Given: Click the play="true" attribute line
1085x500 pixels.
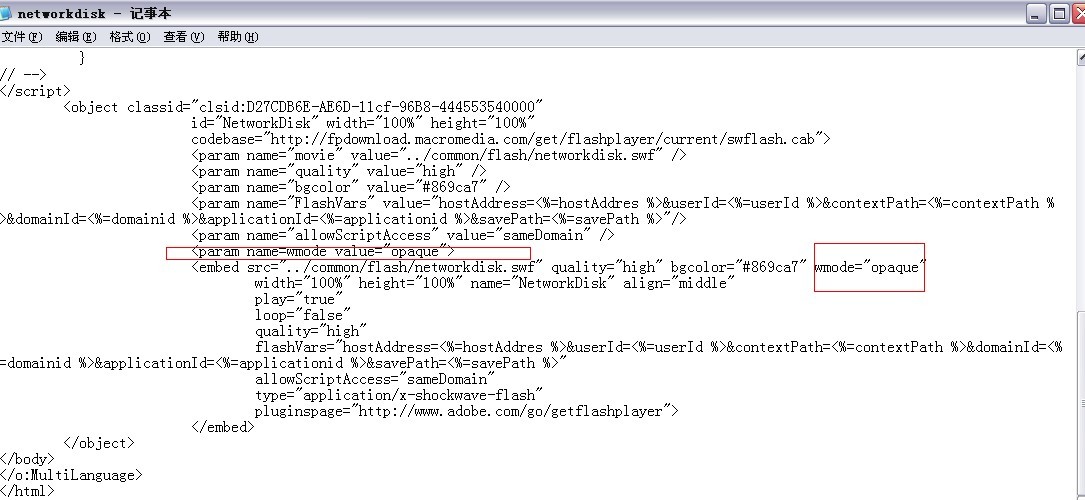Looking at the screenshot, I should pos(299,299).
